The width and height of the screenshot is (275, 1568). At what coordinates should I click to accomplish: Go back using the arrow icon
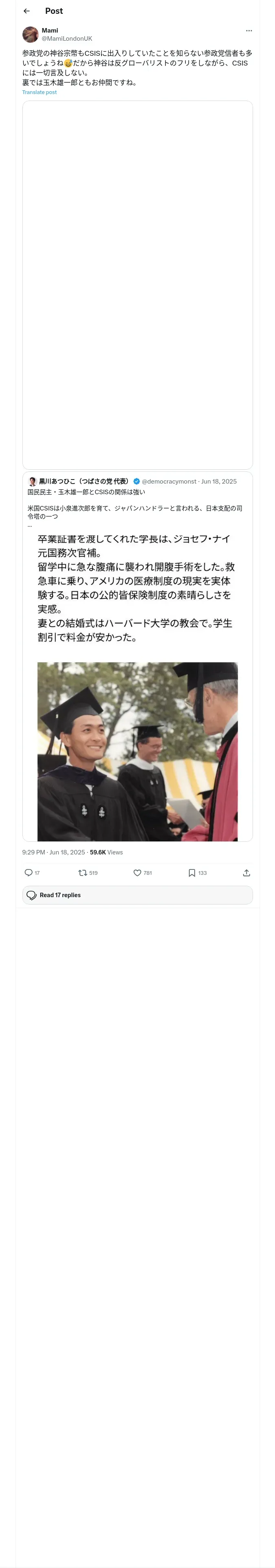26,11
